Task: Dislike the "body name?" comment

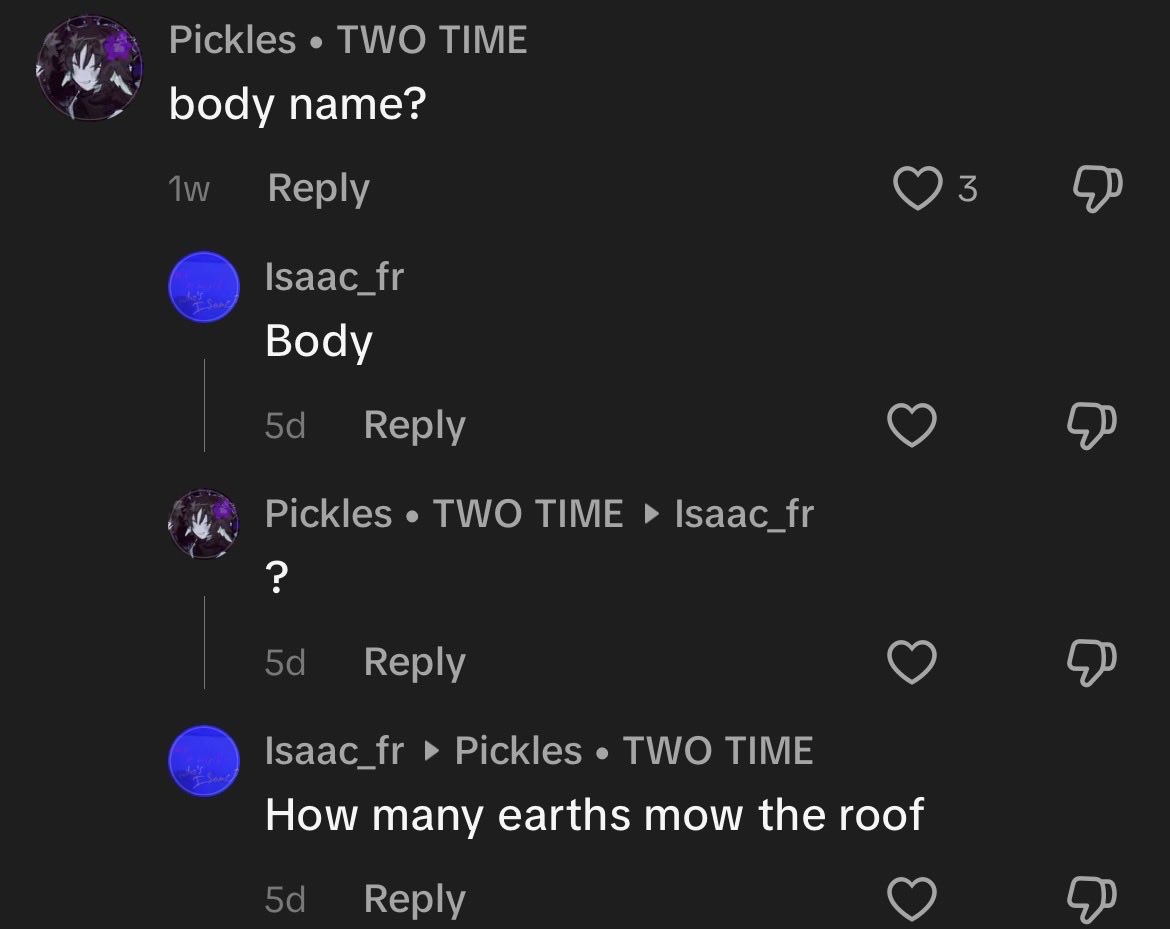Action: point(1097,189)
